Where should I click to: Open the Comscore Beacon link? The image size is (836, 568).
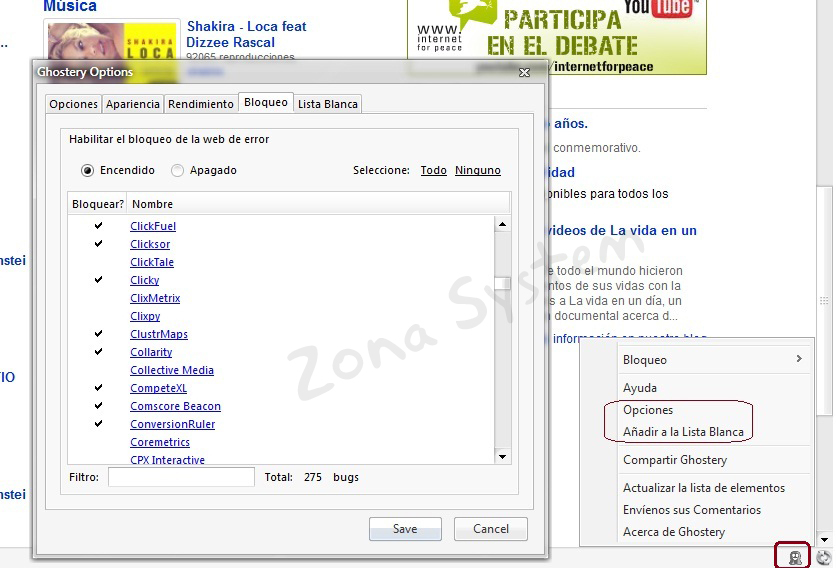click(x=175, y=406)
